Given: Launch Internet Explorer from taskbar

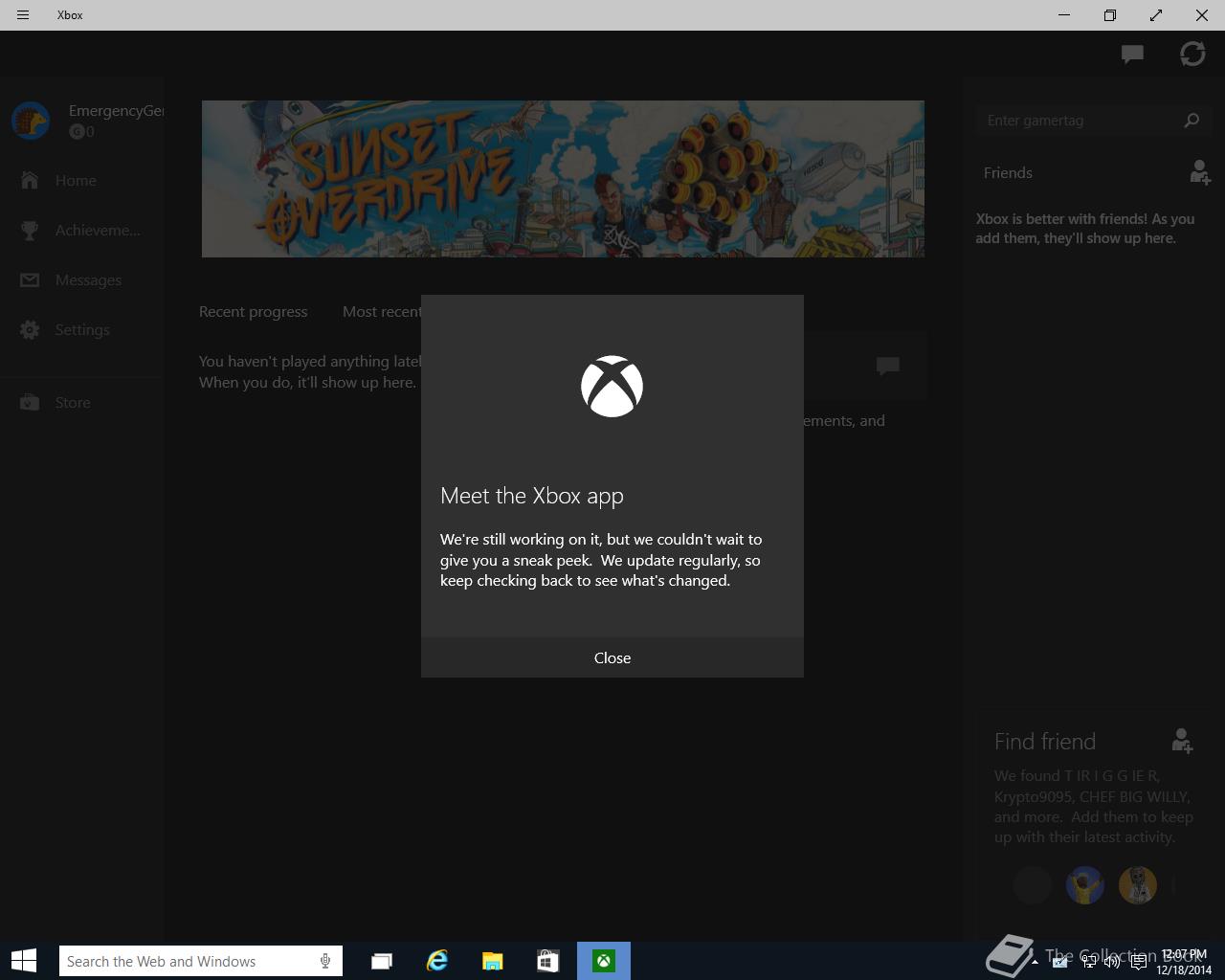Looking at the screenshot, I should (x=437, y=961).
